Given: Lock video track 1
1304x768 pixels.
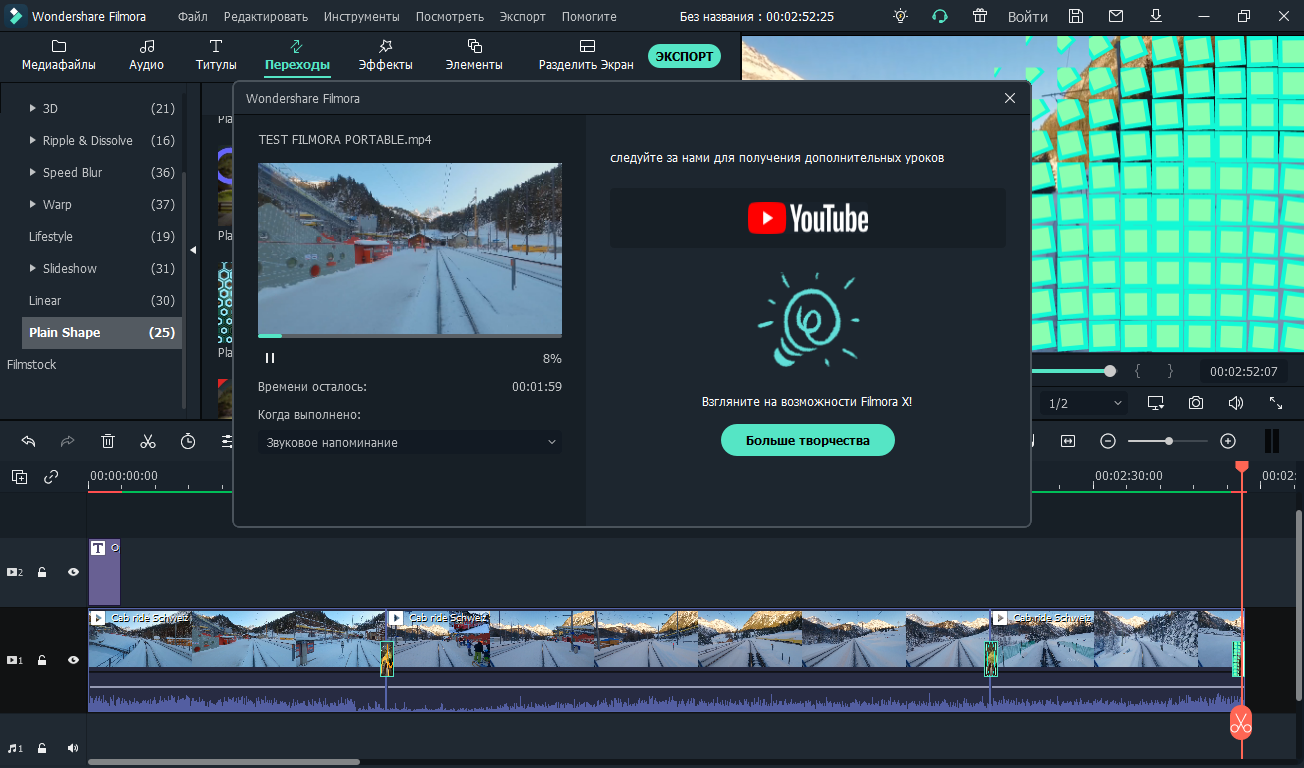Looking at the screenshot, I should coord(42,660).
